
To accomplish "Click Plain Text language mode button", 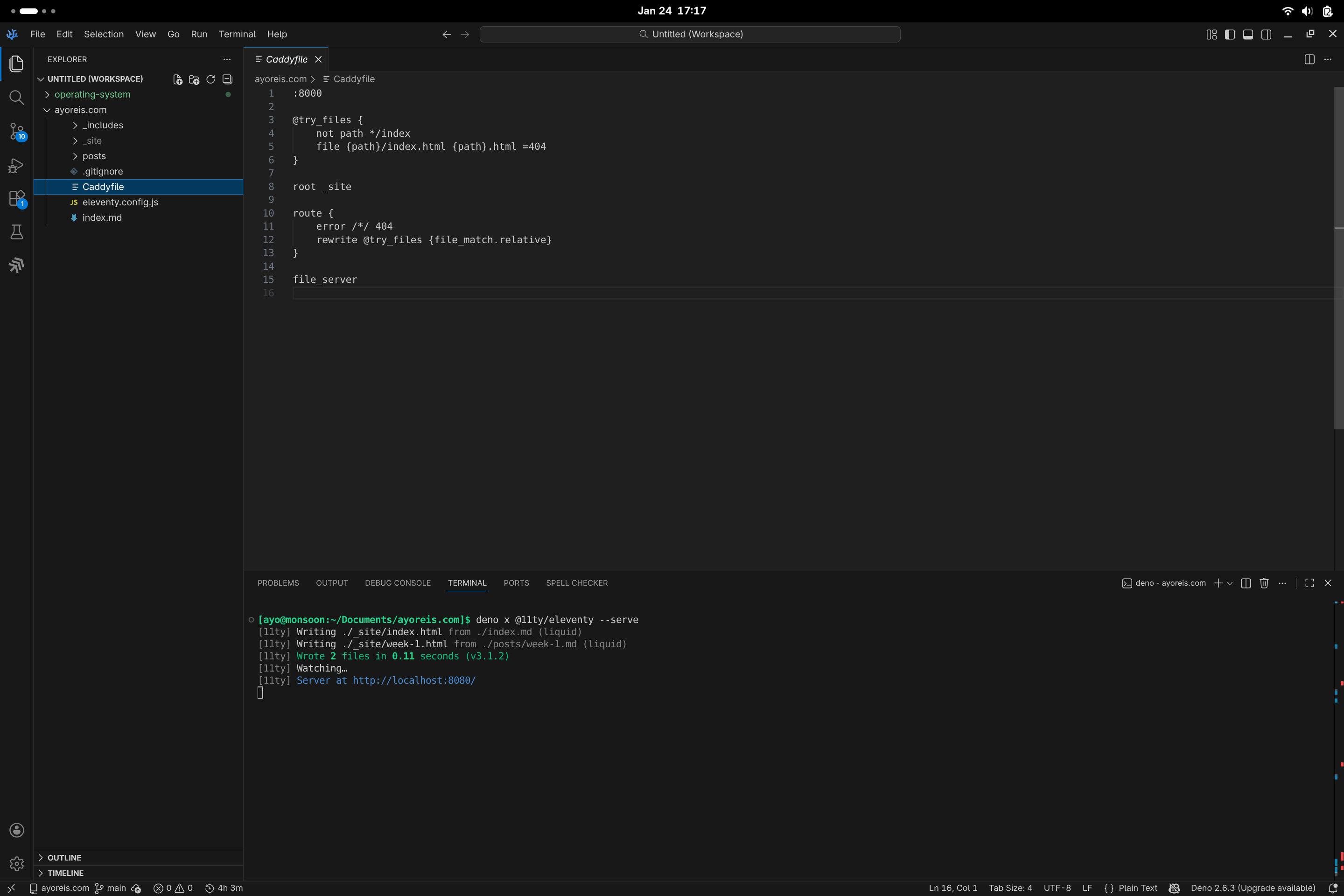I will point(1137,888).
